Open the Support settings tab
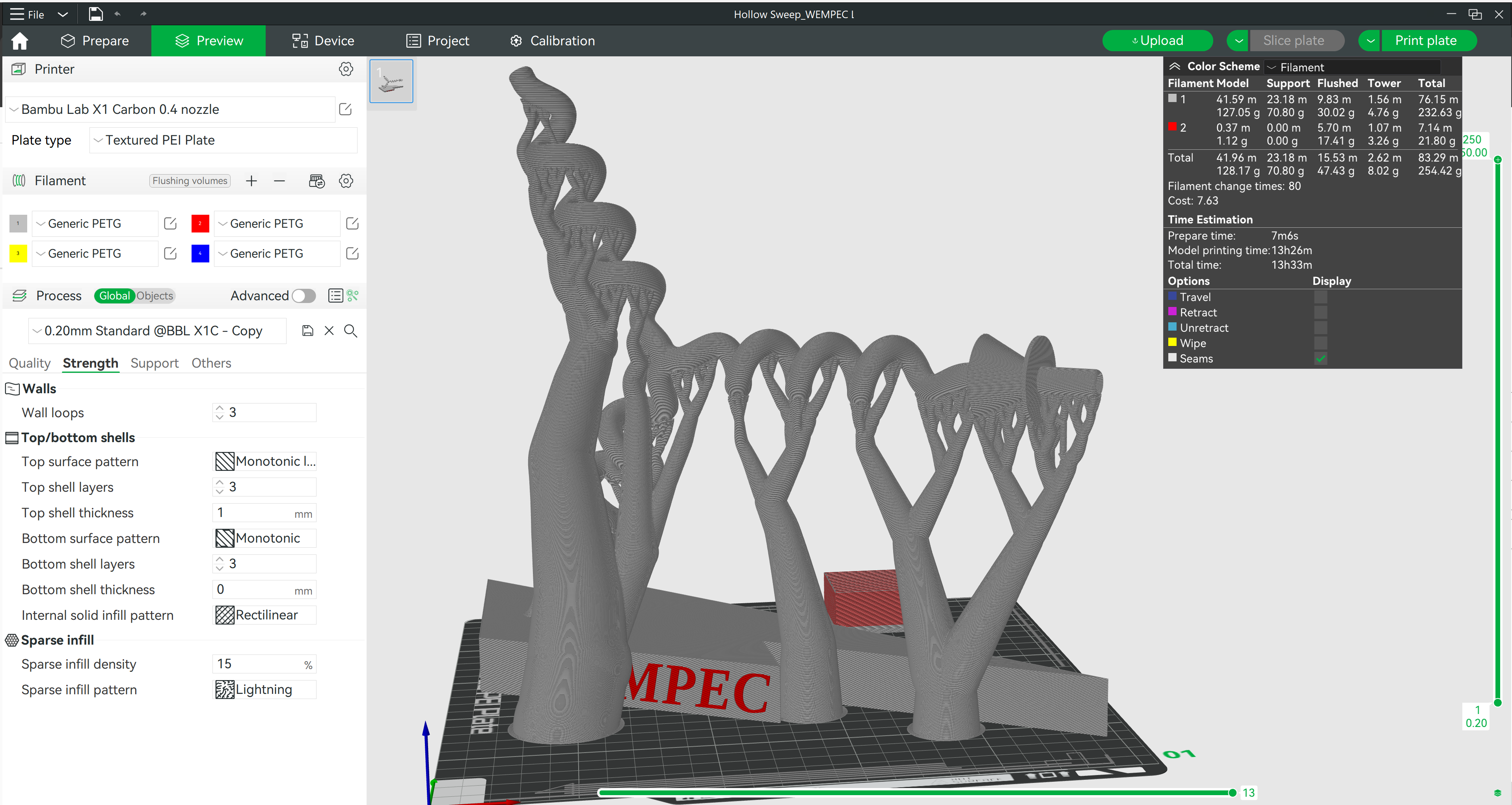The width and height of the screenshot is (1512, 805). (x=155, y=363)
